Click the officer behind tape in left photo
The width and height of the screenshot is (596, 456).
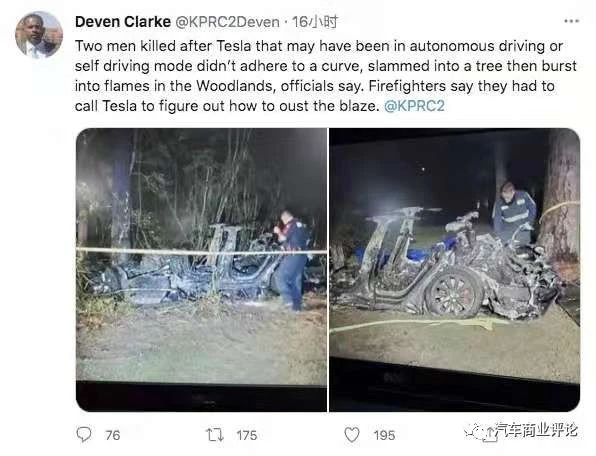click(x=292, y=260)
